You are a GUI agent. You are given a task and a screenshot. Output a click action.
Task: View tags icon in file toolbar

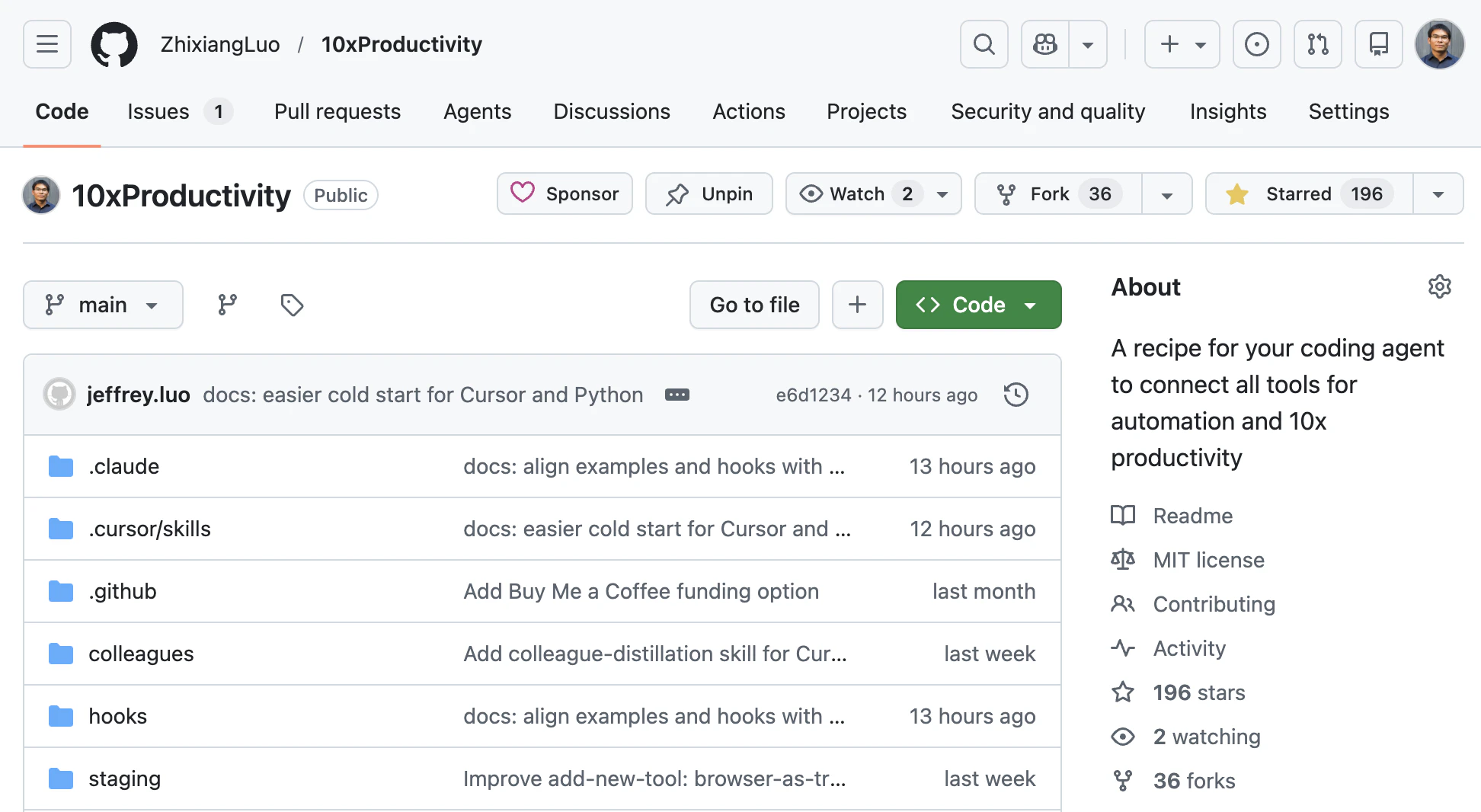tap(292, 305)
